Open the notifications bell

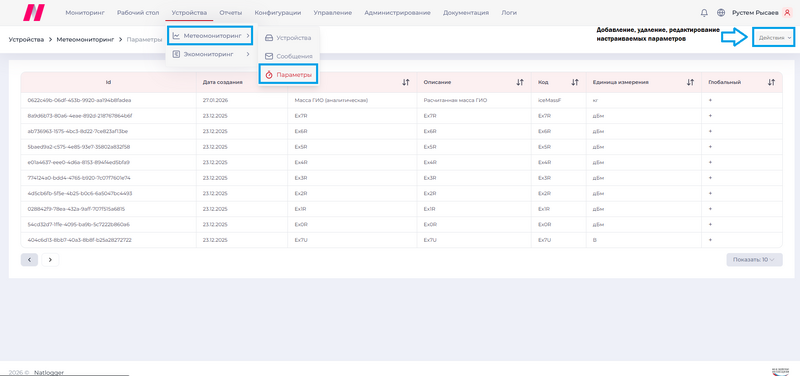(705, 13)
